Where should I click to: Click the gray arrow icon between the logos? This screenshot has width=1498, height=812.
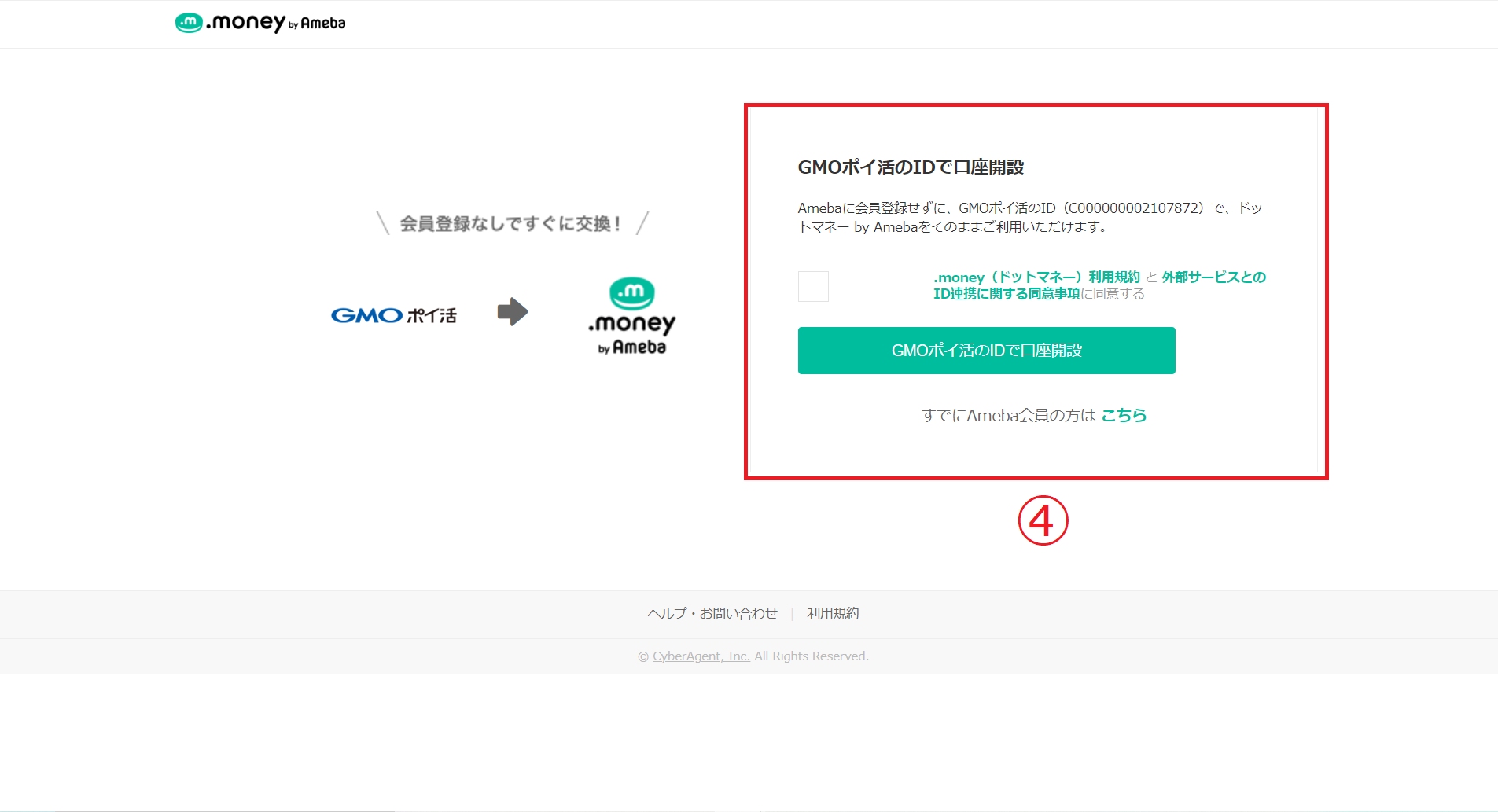512,311
